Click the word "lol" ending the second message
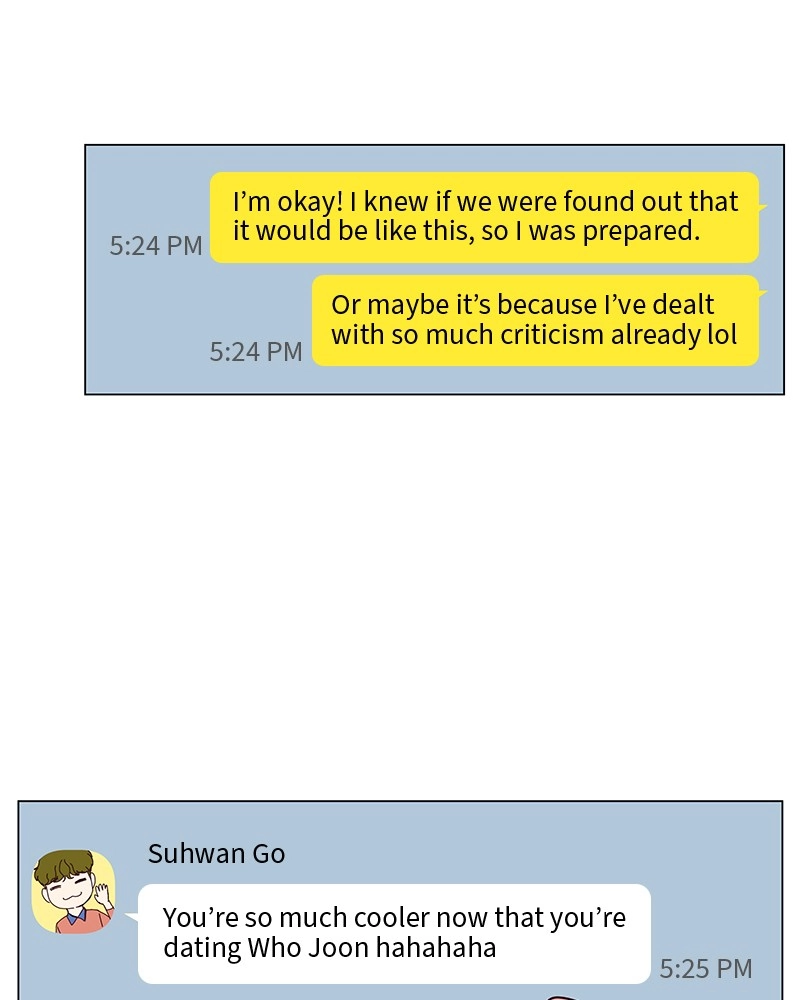Viewport: 800px width, 1000px height. pyautogui.click(x=722, y=335)
